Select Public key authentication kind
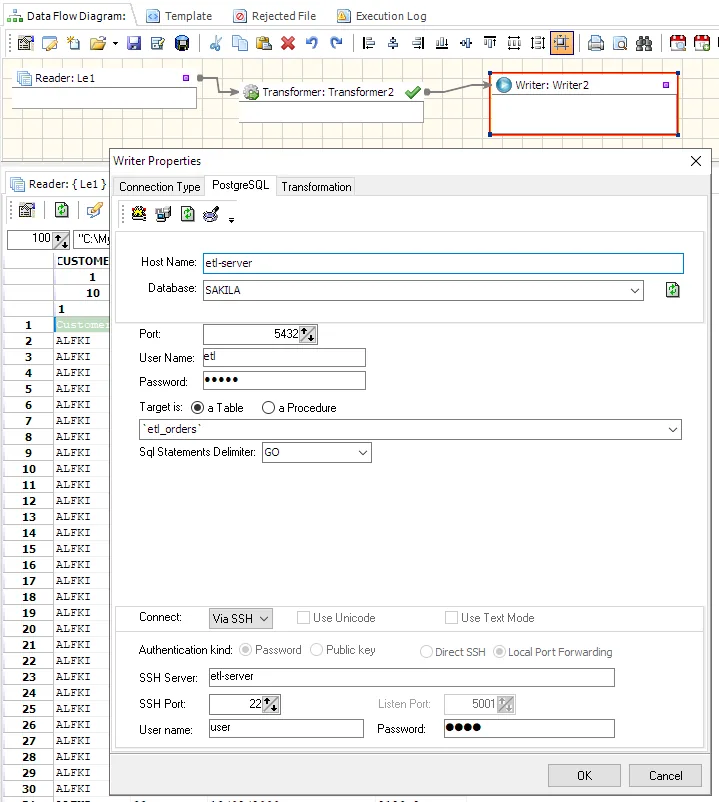719x802 pixels. click(x=317, y=650)
